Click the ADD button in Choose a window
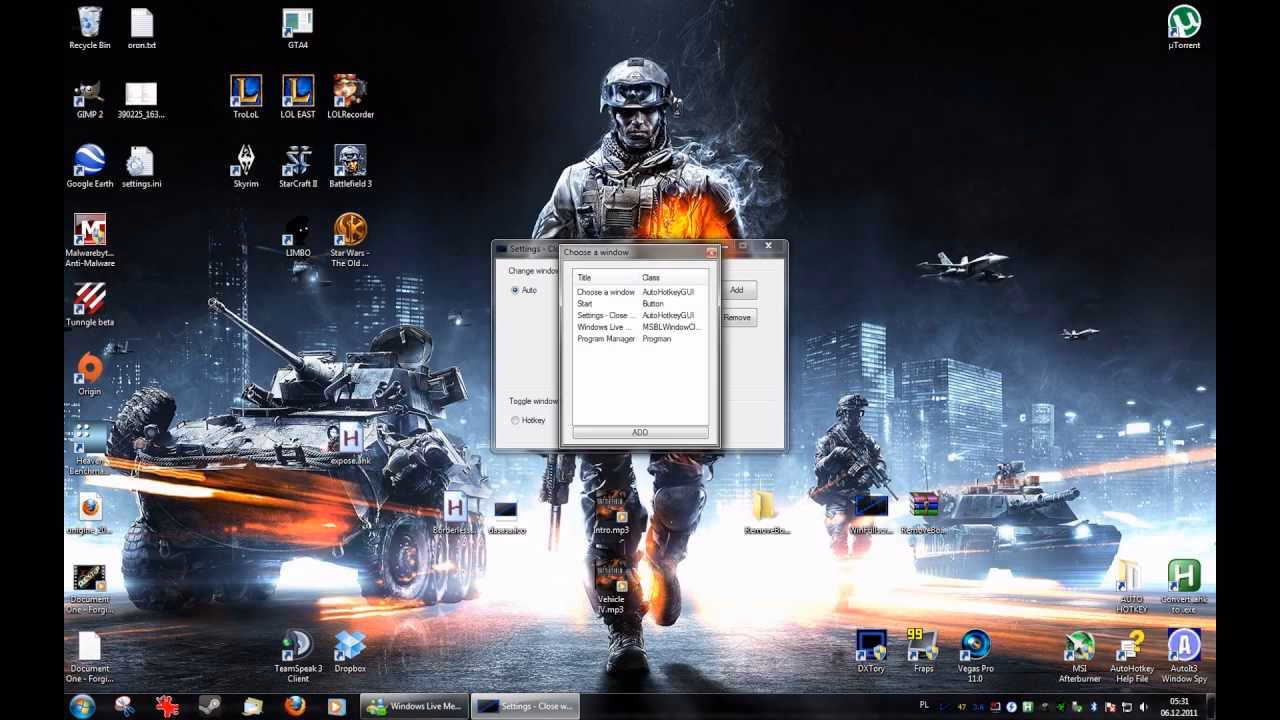The height and width of the screenshot is (720, 1280). [640, 433]
